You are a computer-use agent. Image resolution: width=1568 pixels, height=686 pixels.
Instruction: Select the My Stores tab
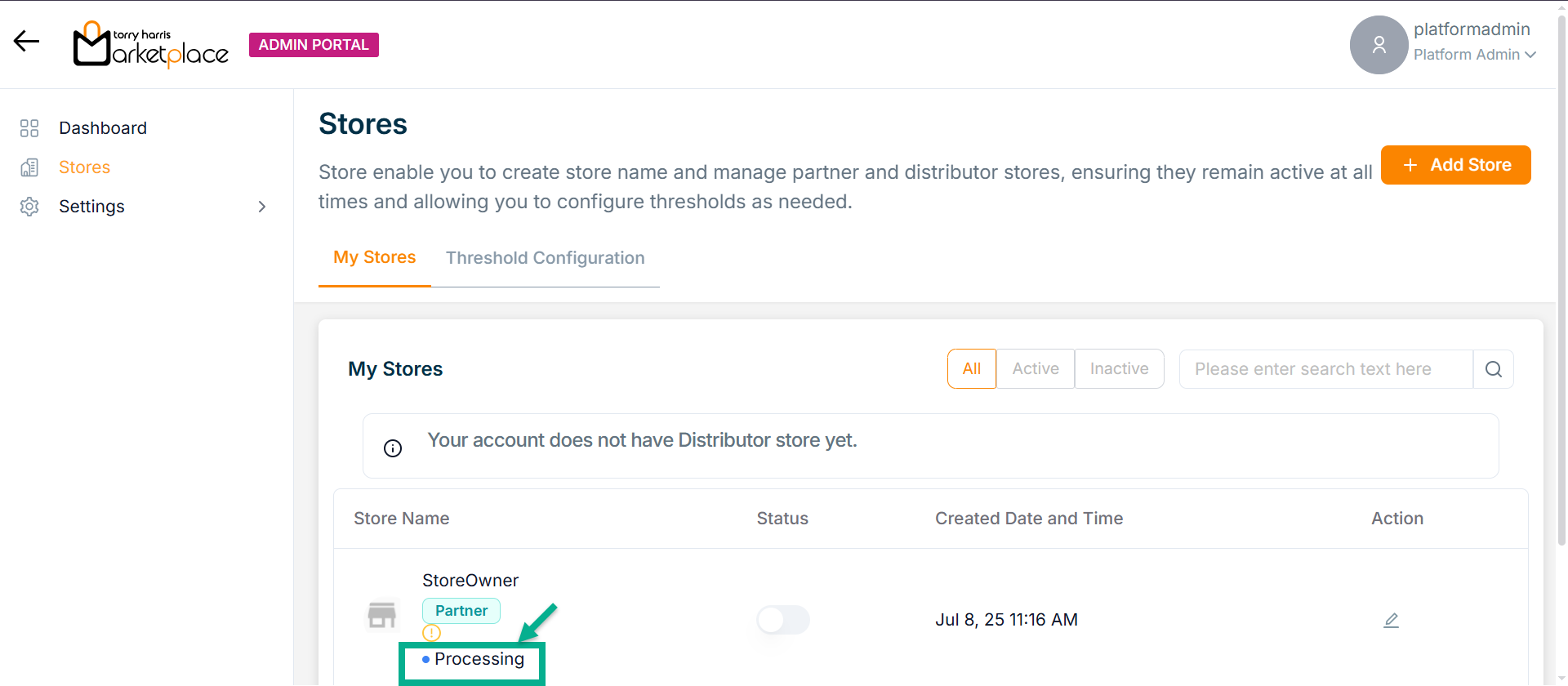coord(374,257)
